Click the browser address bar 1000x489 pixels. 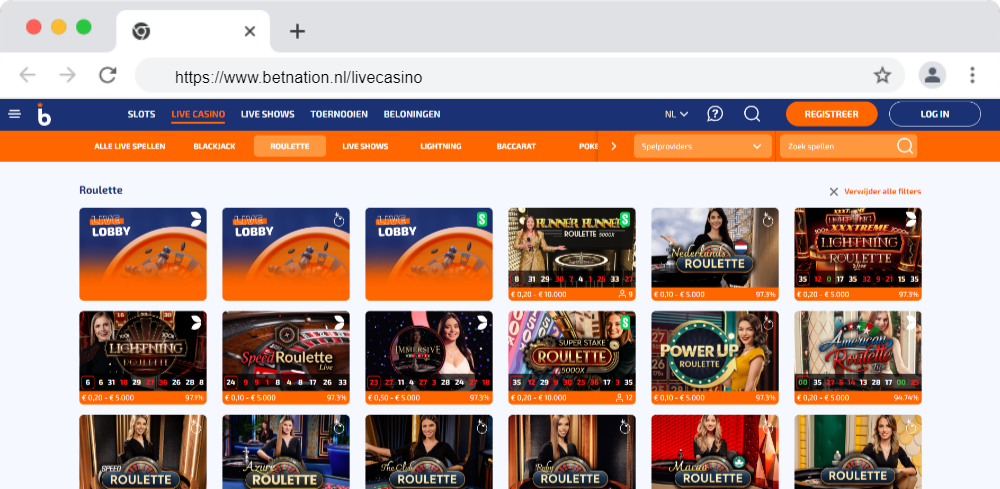click(x=520, y=76)
